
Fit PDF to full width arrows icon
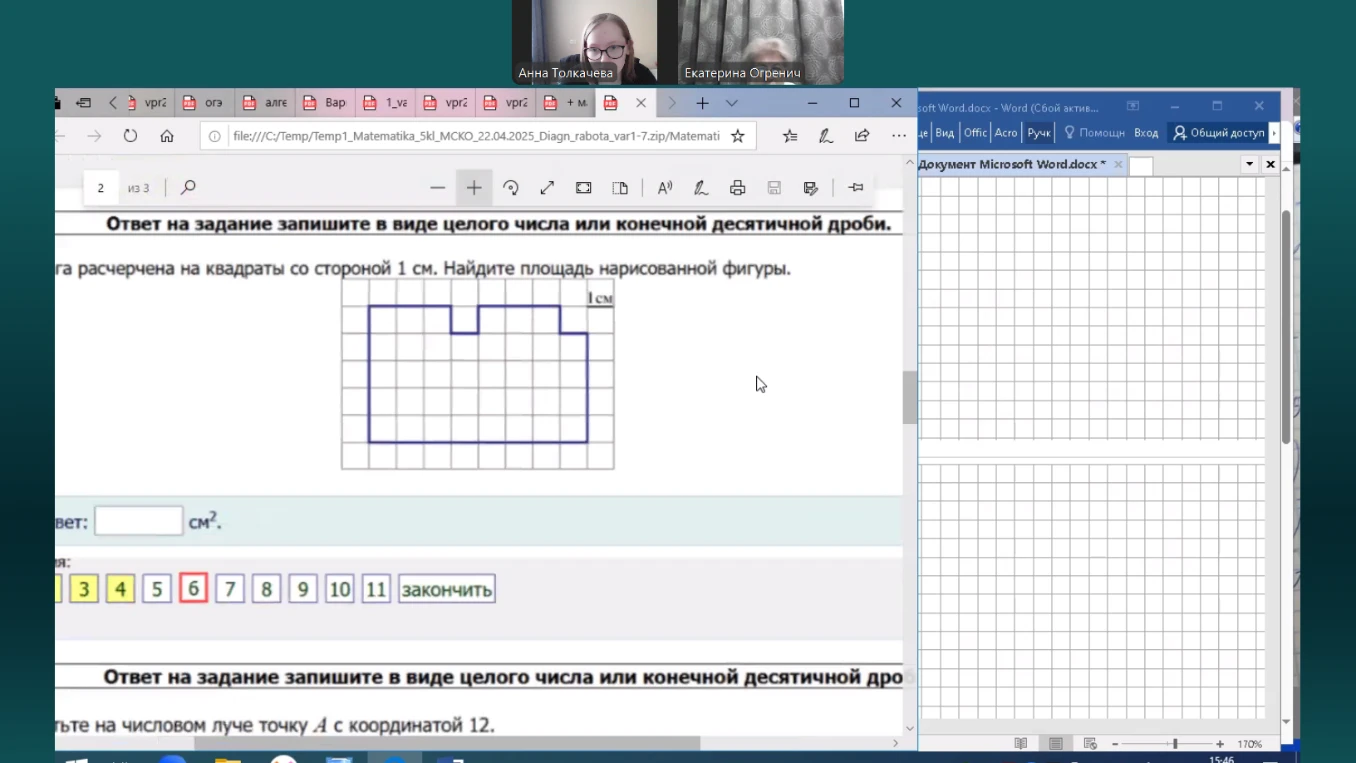click(547, 188)
